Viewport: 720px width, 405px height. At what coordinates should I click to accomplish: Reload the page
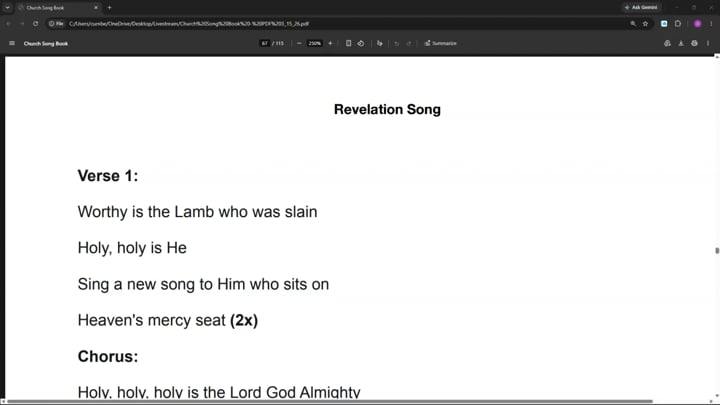35,23
